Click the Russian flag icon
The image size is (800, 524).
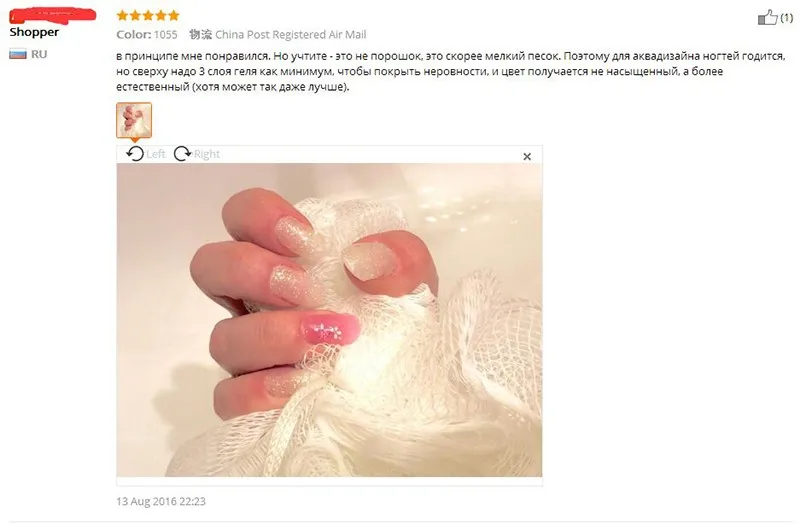[18, 54]
